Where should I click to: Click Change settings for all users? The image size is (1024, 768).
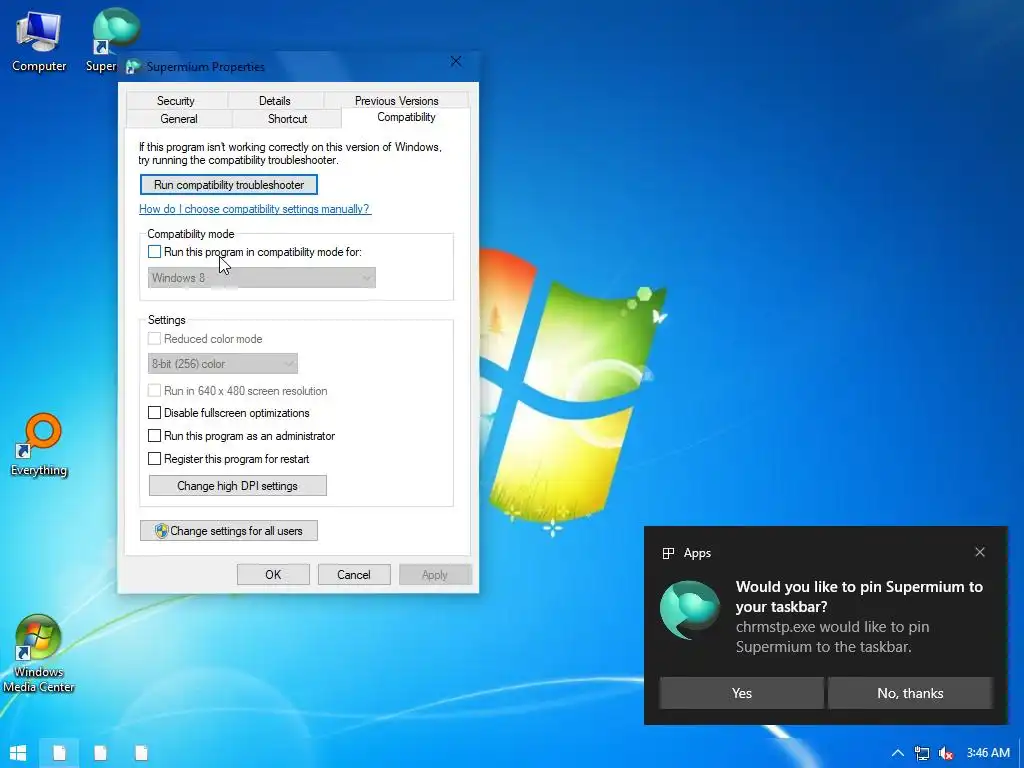coord(229,531)
